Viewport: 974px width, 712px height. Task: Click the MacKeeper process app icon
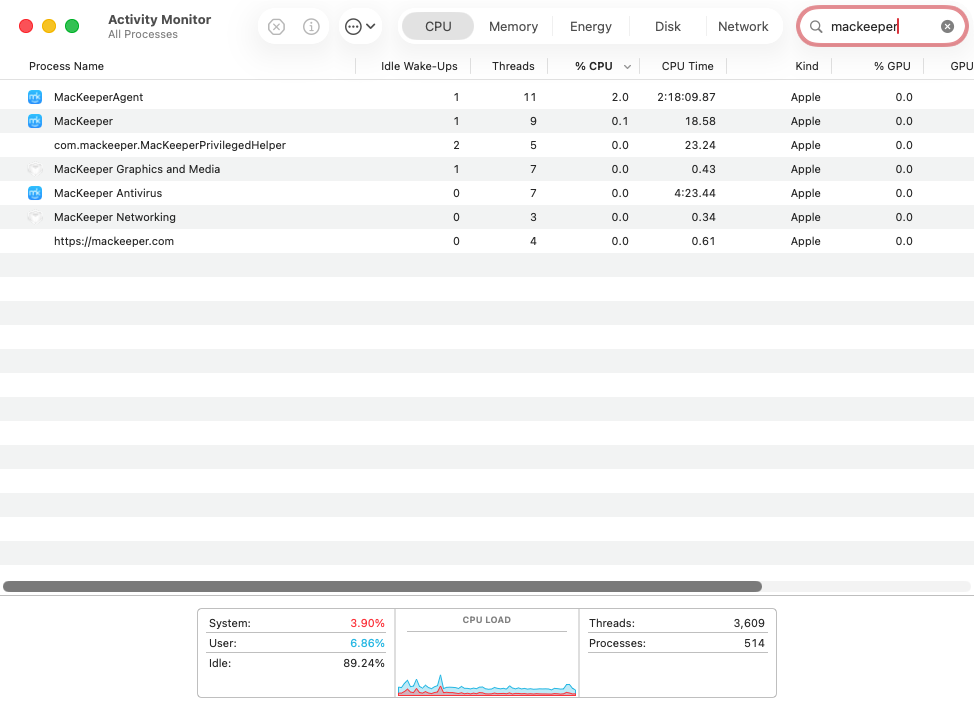coord(35,121)
